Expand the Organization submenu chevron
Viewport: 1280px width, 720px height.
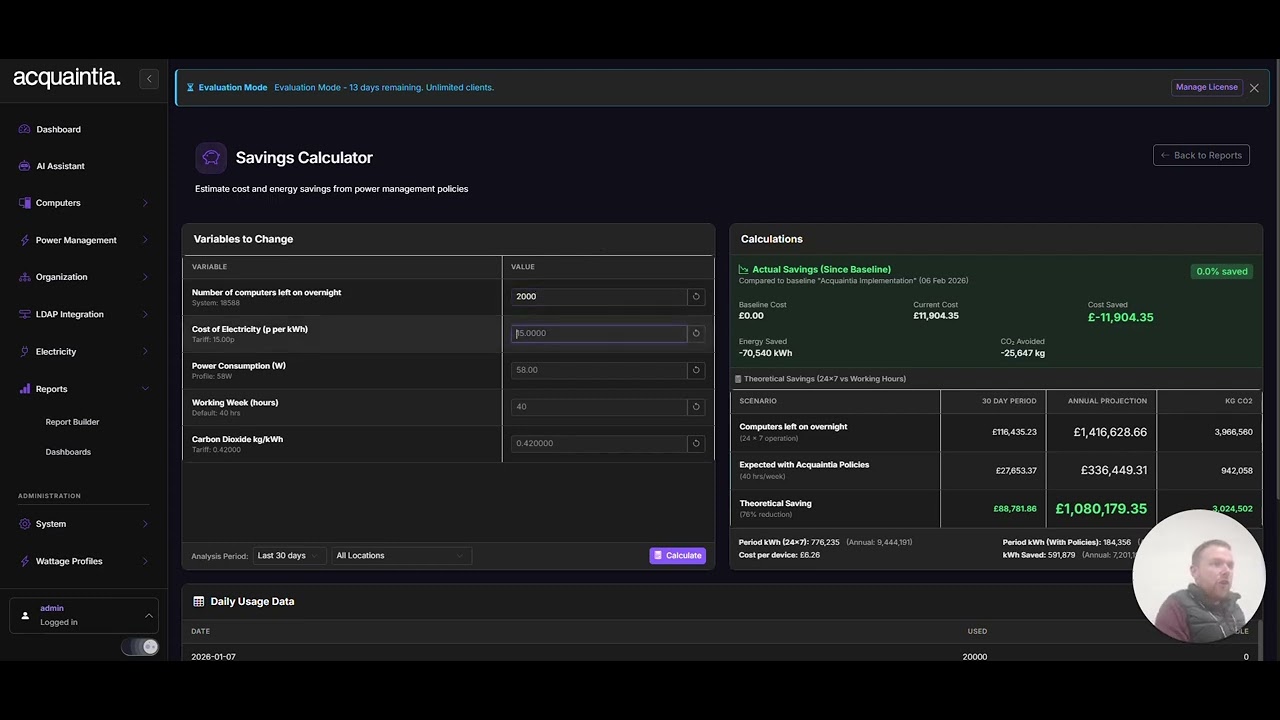point(145,277)
